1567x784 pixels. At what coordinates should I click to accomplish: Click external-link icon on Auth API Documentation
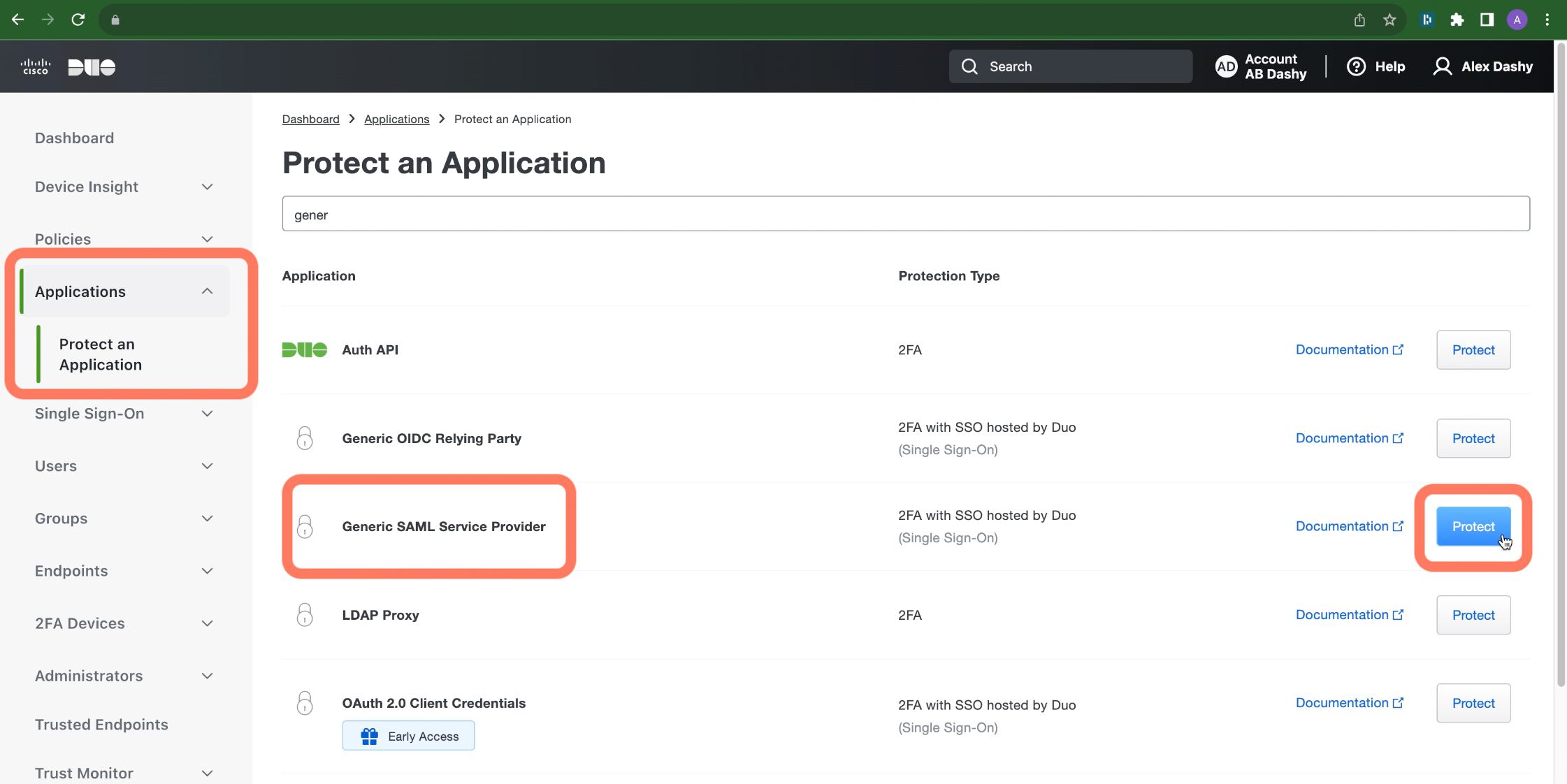pos(1398,349)
